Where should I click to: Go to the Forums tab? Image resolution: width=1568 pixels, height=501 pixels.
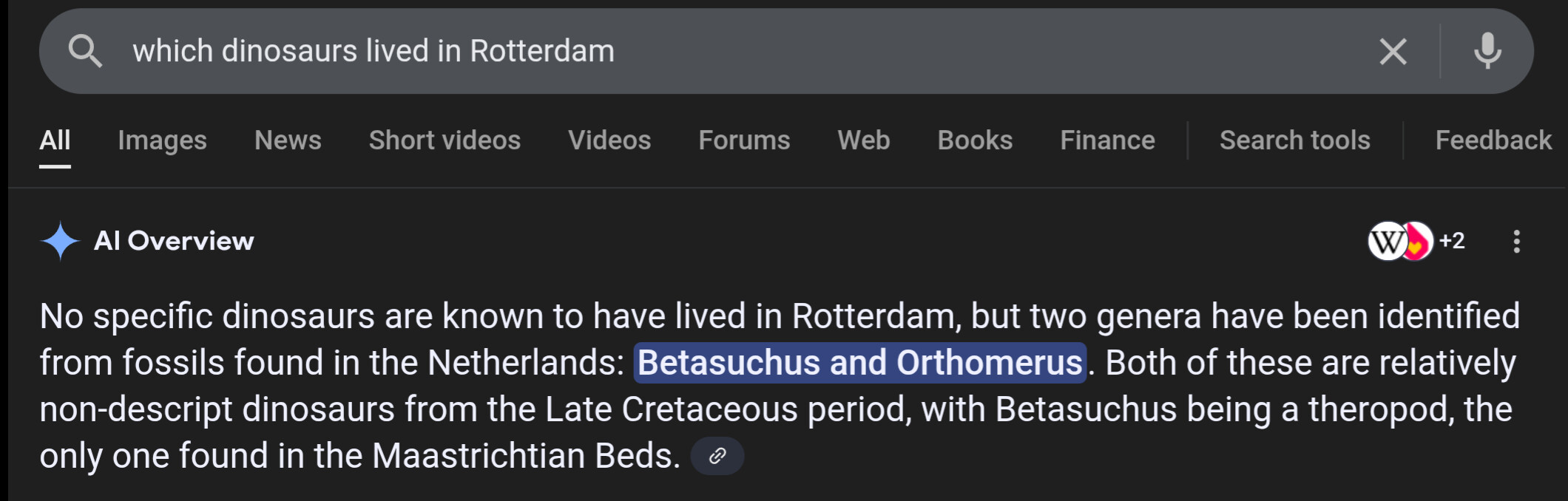click(x=744, y=140)
